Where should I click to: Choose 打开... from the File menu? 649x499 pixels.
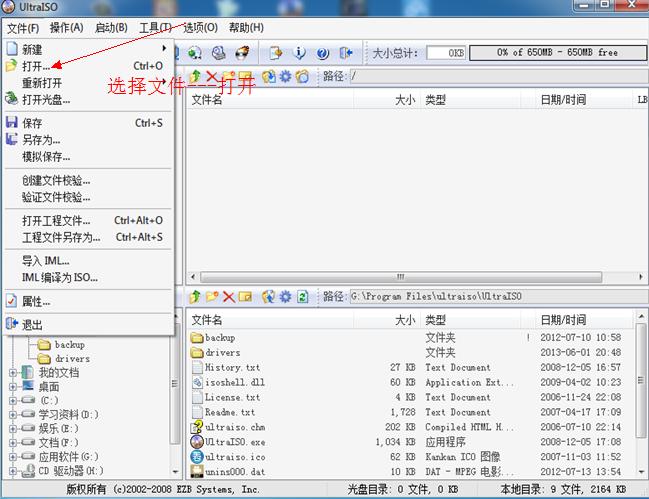pyautogui.click(x=88, y=66)
